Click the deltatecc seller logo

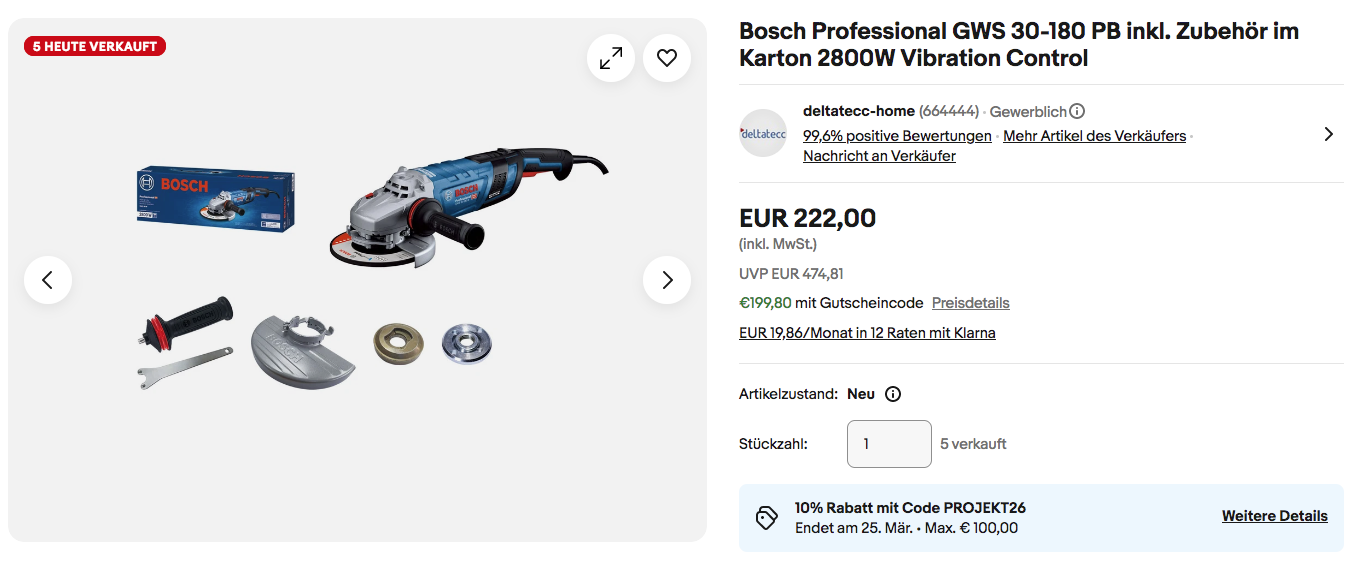click(x=763, y=133)
